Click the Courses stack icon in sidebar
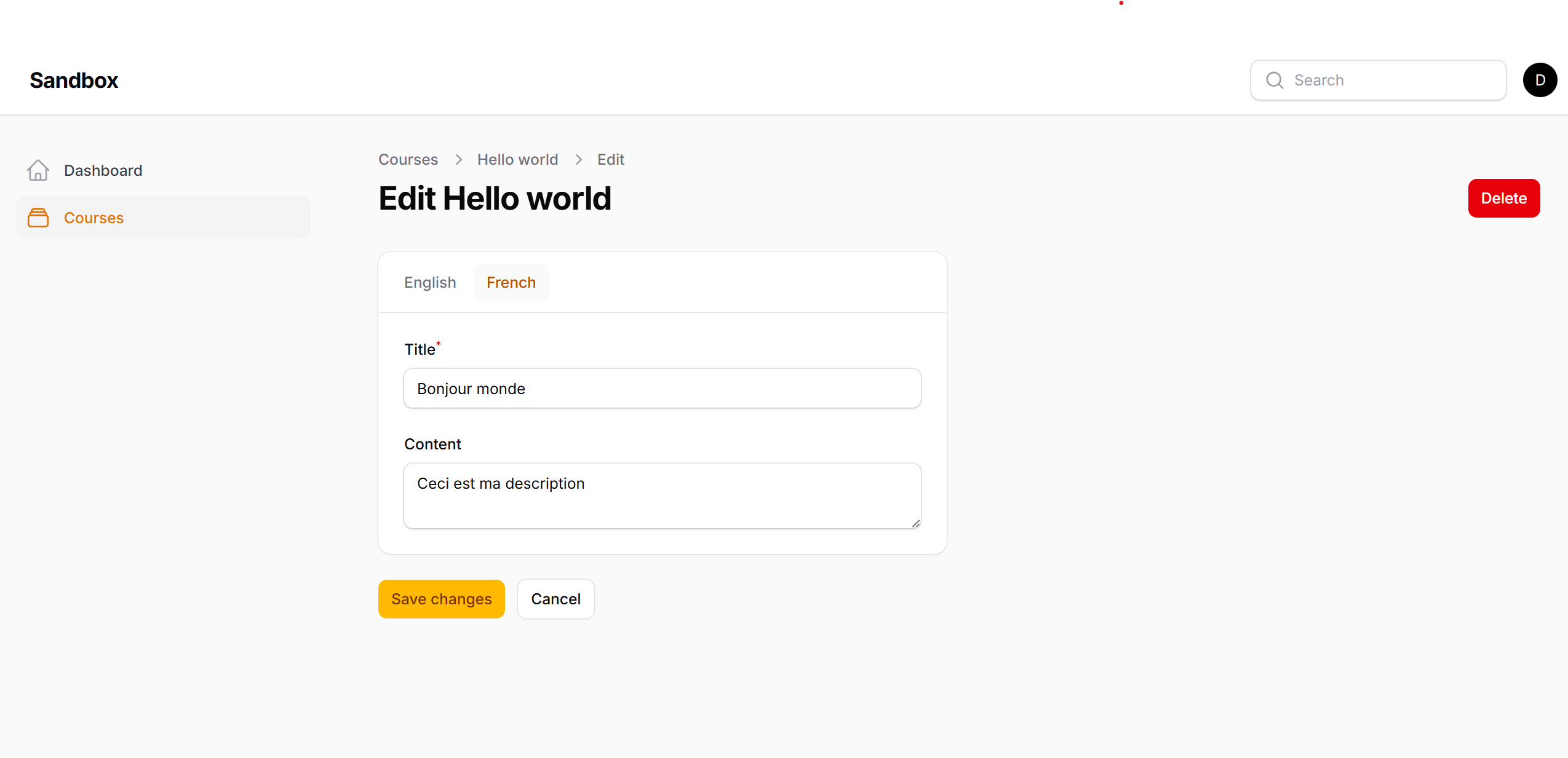This screenshot has height=758, width=1568. click(x=38, y=218)
